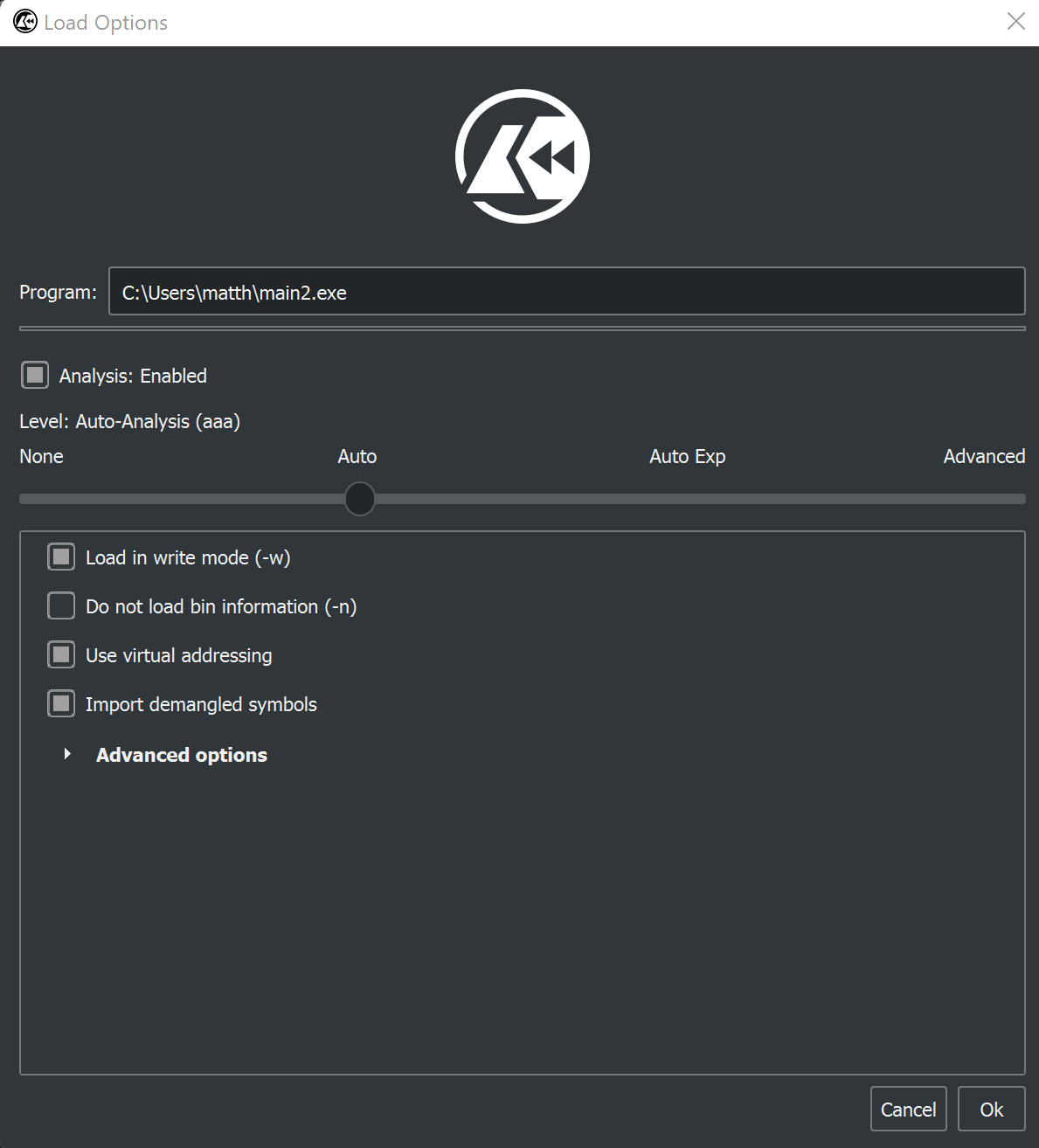The width and height of the screenshot is (1039, 1148).
Task: Click the Level: Auto-Analysis (aaa) label
Action: (x=129, y=421)
